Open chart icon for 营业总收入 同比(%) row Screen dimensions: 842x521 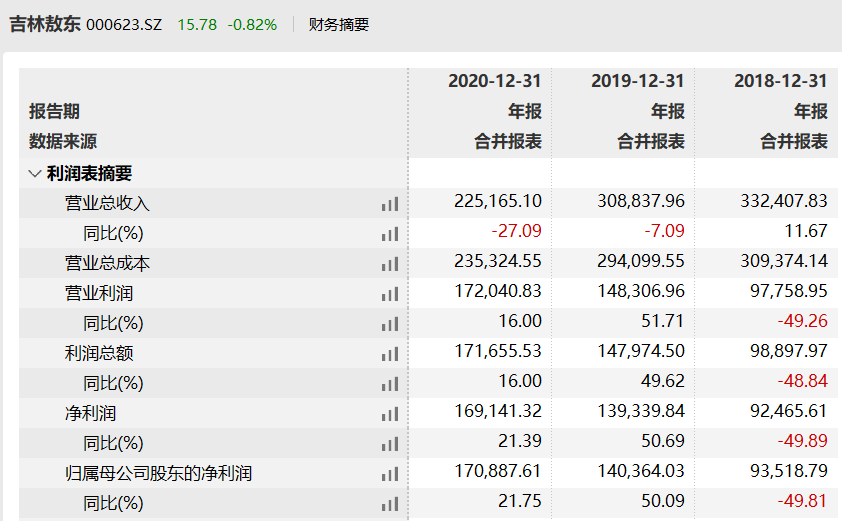tap(390, 234)
